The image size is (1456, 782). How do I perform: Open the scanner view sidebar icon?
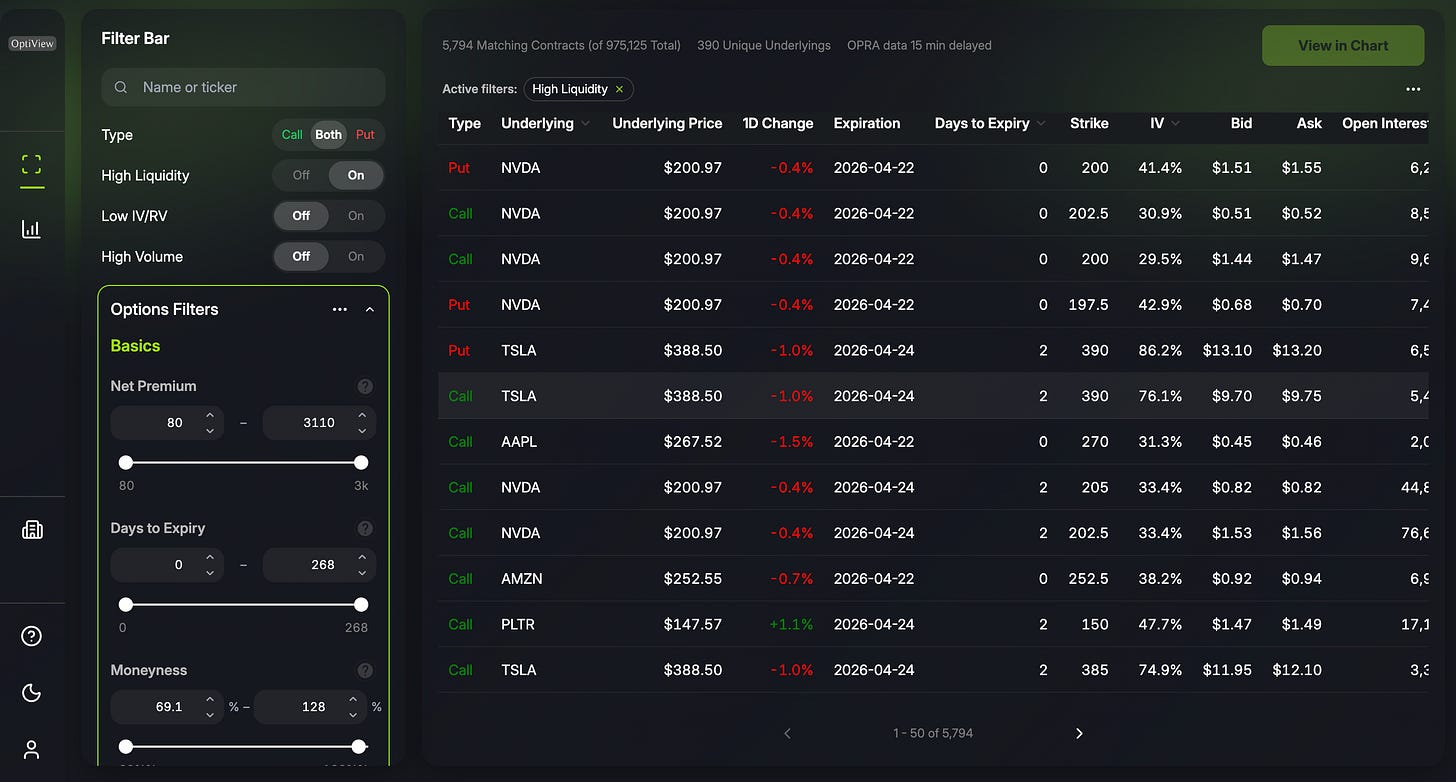(x=32, y=165)
